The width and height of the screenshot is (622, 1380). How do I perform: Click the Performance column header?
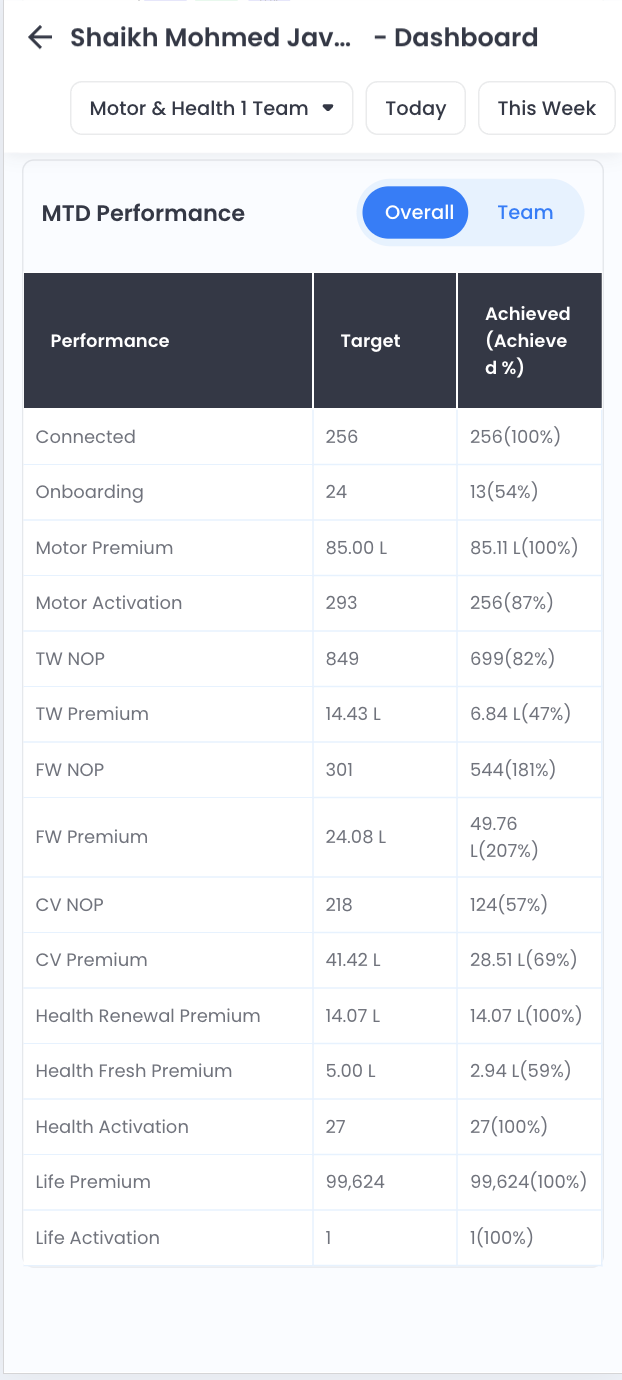point(110,341)
